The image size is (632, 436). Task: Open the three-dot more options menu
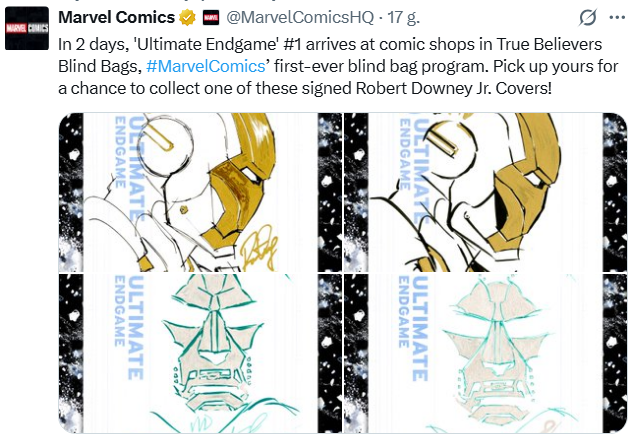point(617,18)
